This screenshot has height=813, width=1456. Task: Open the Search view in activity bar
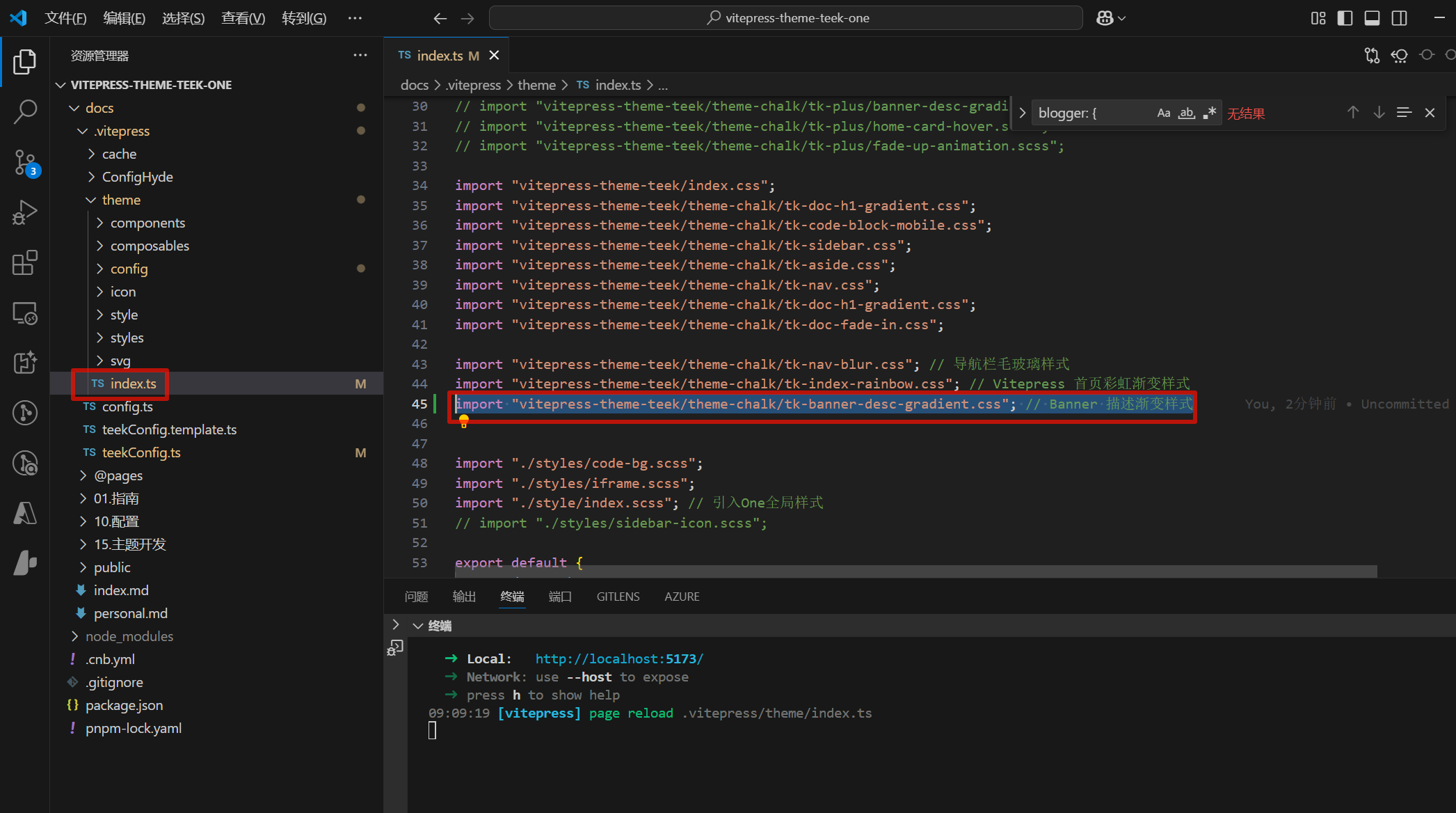(x=25, y=111)
